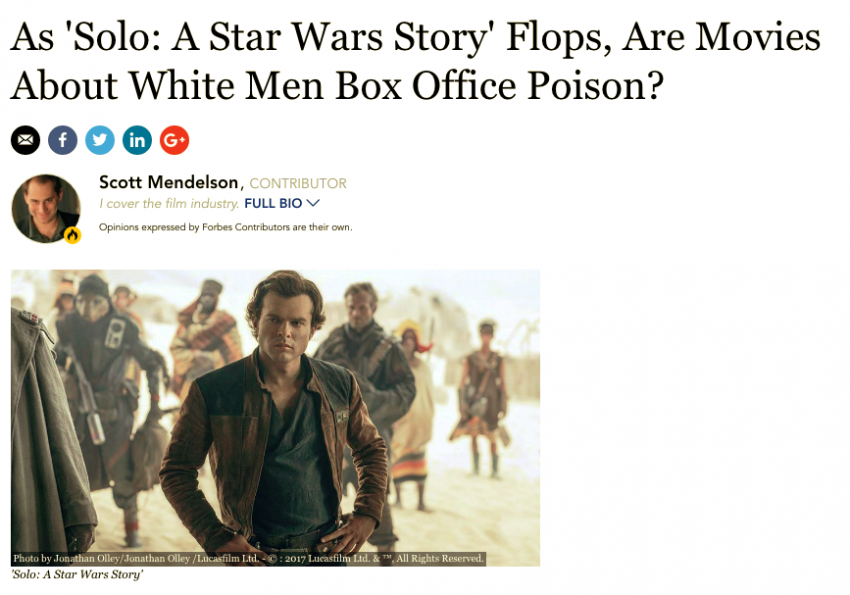This screenshot has height=595, width=850.
Task: Share the article via the email envelope icon
Action: pyautogui.click(x=25, y=140)
